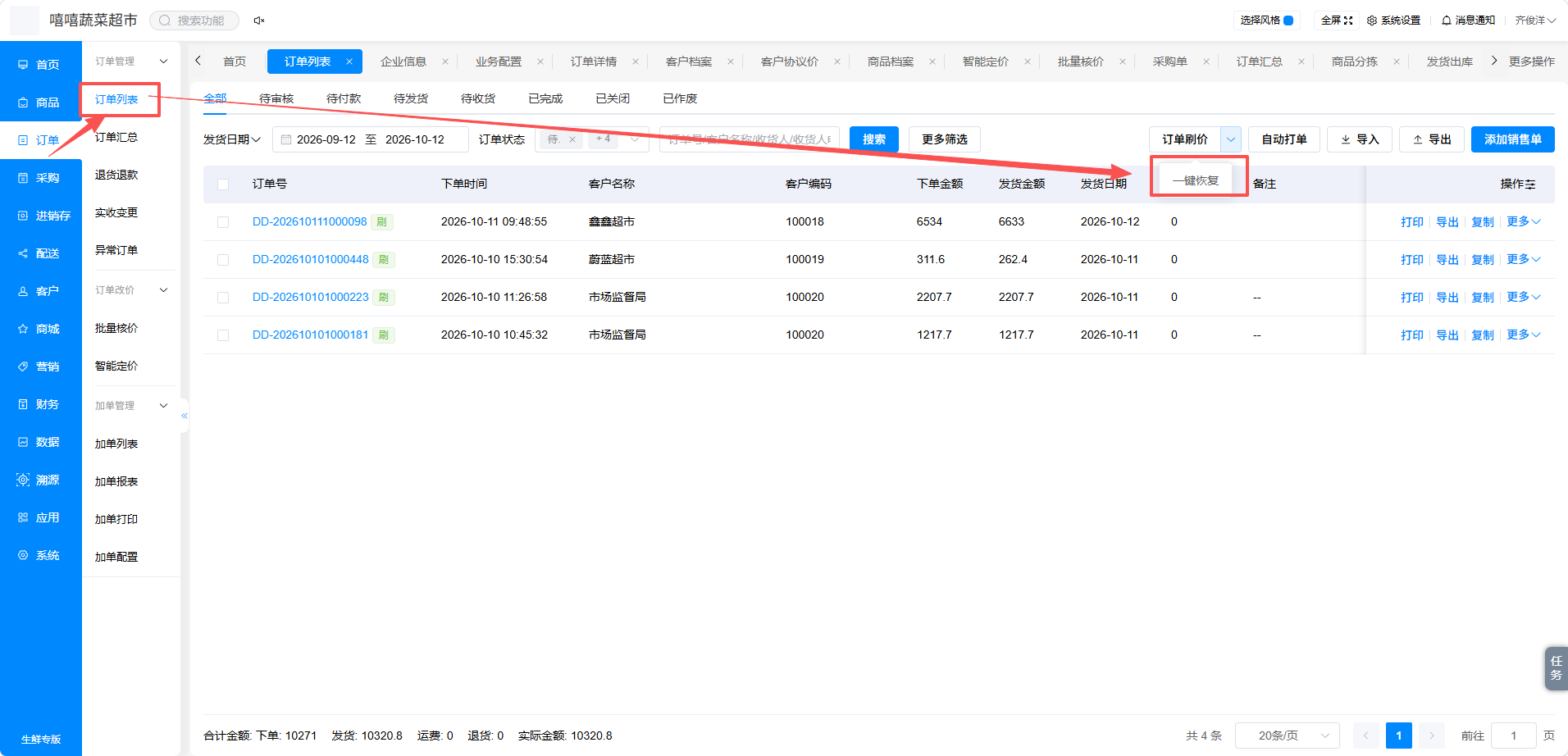The width and height of the screenshot is (1568, 756).
Task: Click the order number search input field
Action: (750, 139)
